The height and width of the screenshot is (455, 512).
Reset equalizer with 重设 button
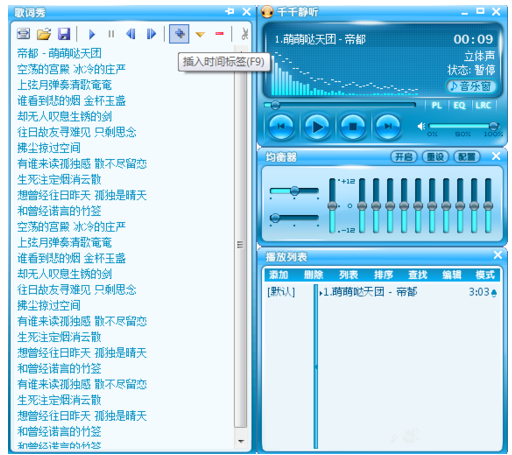[435, 157]
